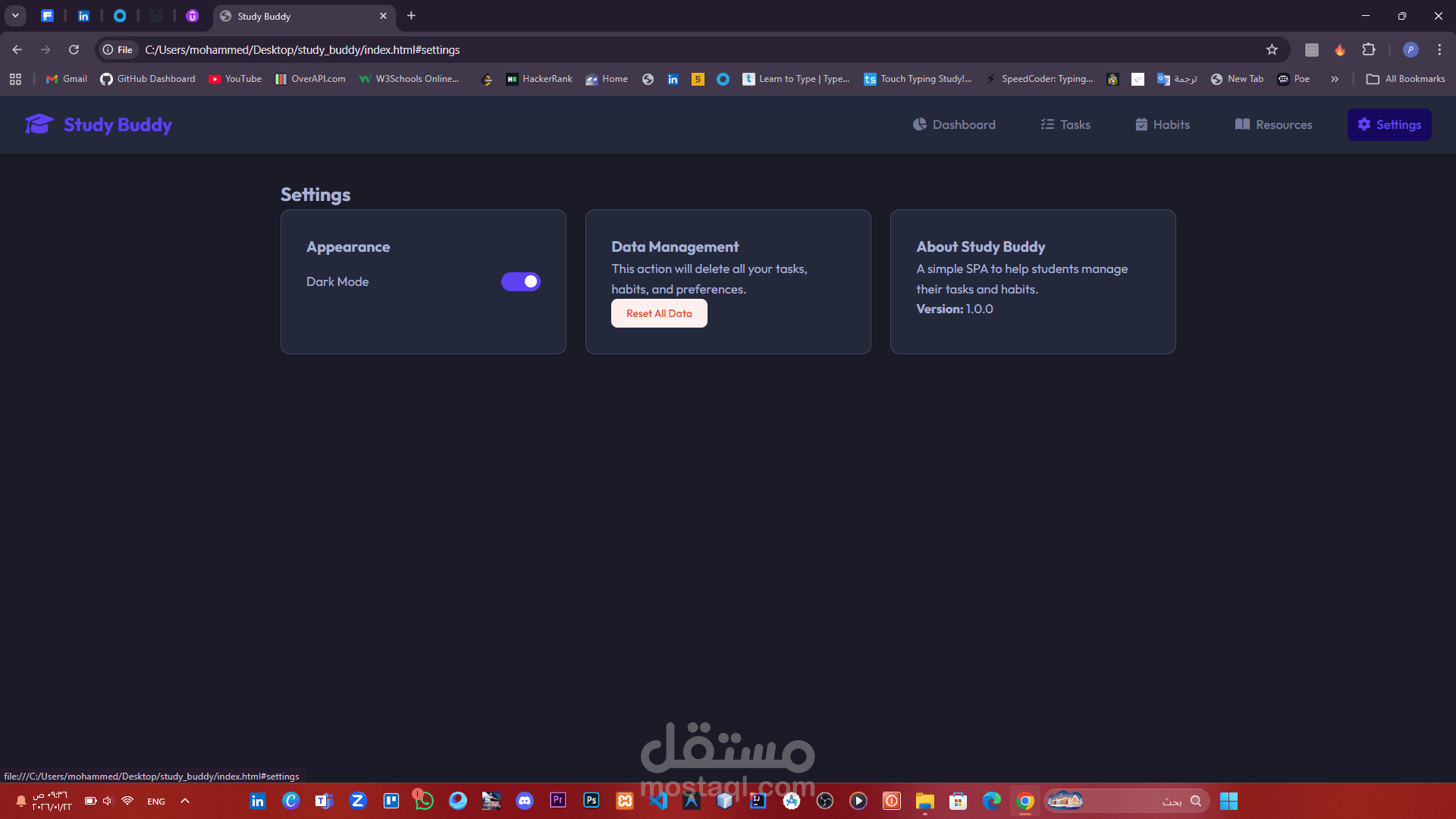1456x819 pixels.
Task: Open the Dashboard page from navigation
Action: point(954,124)
